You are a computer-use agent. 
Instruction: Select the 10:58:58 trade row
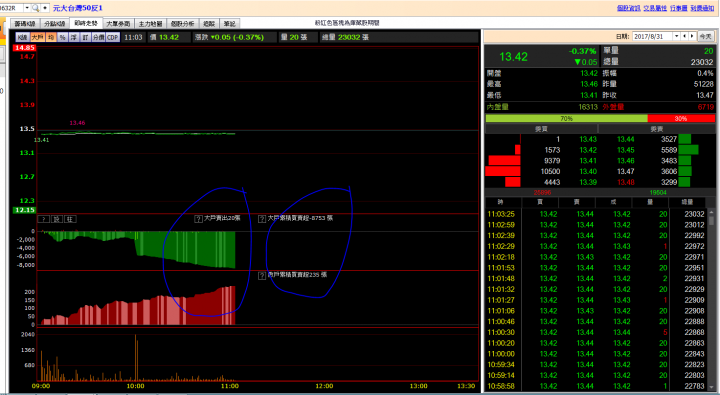pos(596,386)
